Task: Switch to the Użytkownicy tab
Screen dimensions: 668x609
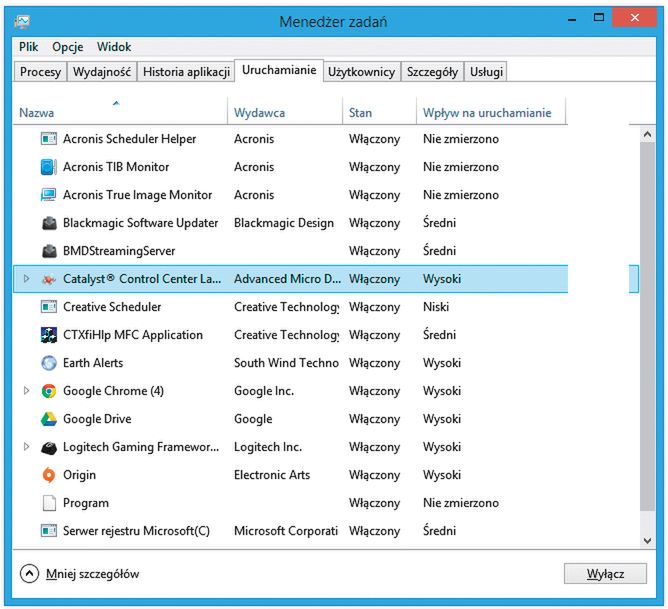Action: 361,72
